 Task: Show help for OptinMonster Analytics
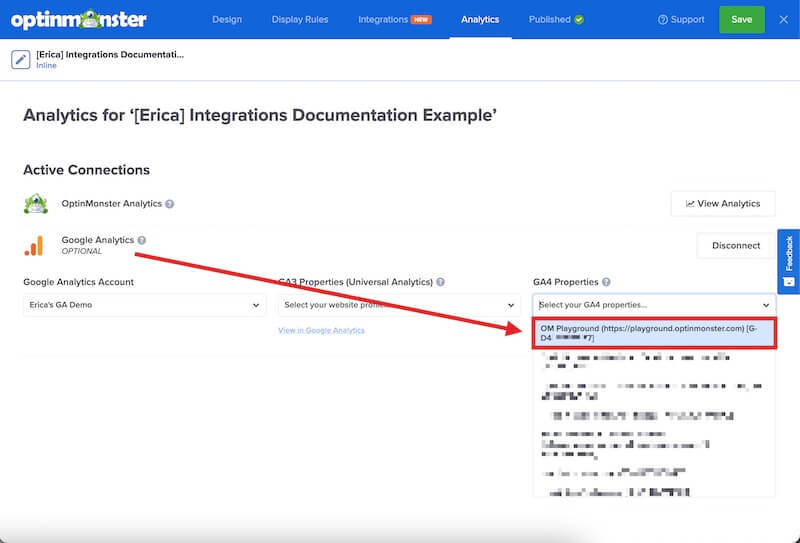coord(169,204)
